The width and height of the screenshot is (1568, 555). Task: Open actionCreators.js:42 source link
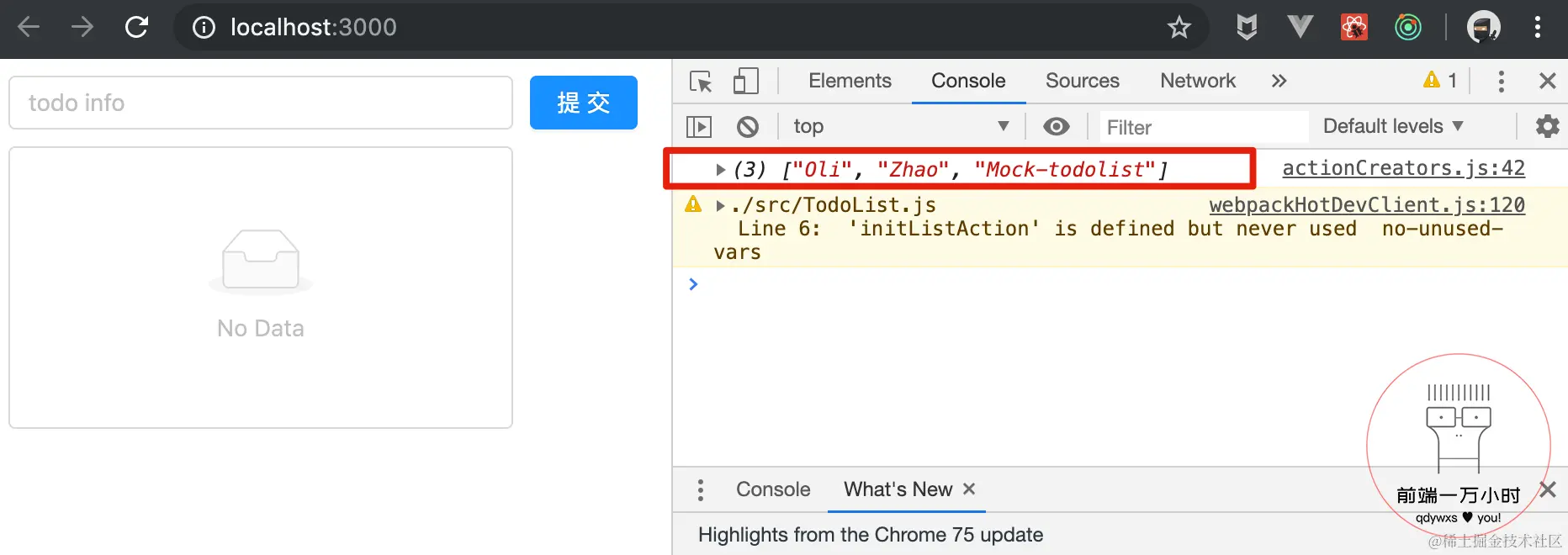tap(1403, 168)
